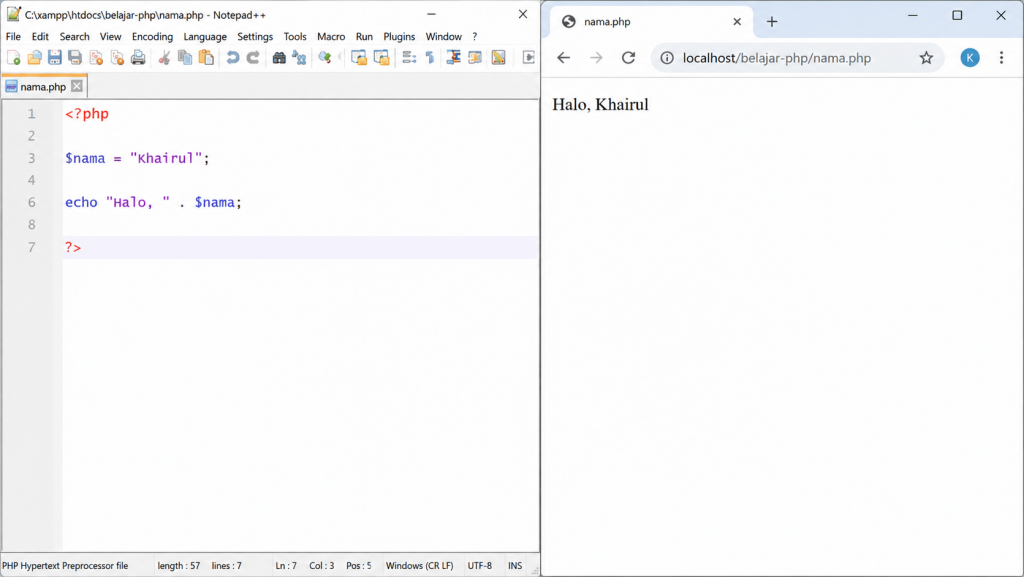Image resolution: width=1024 pixels, height=577 pixels.
Task: Open the Edit menu
Action: point(40,37)
